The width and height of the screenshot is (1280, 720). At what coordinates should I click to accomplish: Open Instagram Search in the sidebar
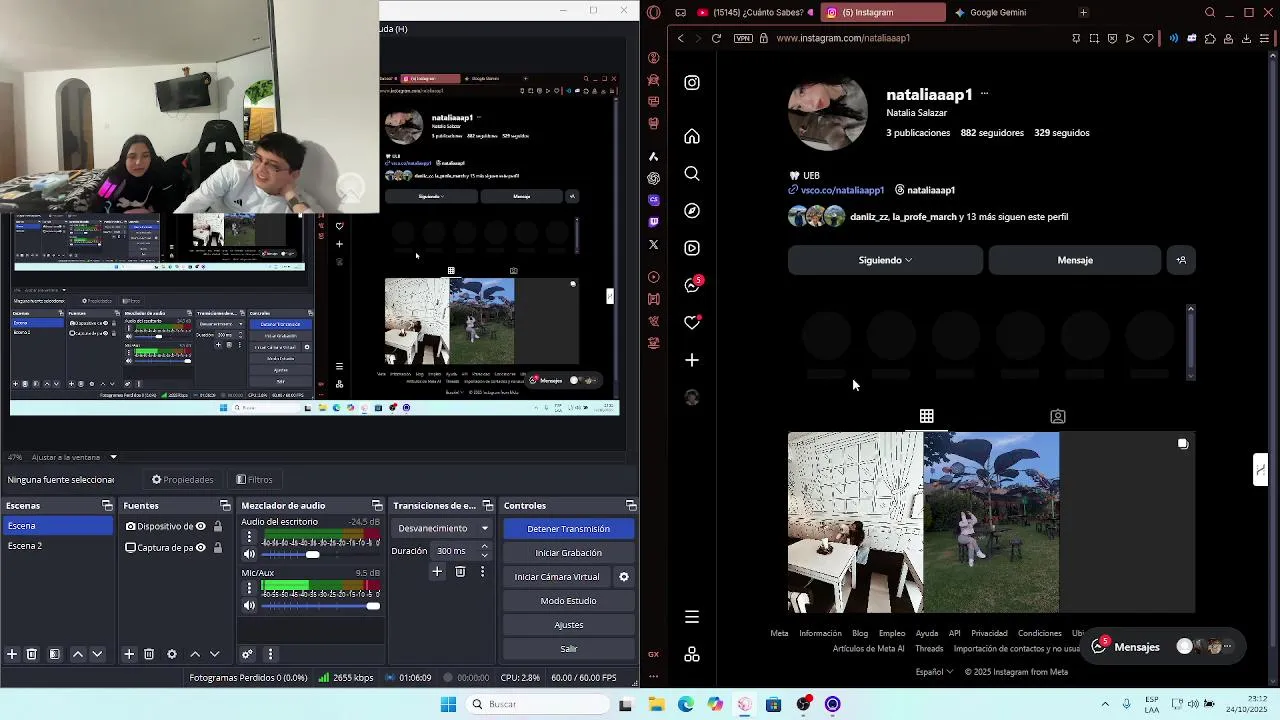point(692,174)
